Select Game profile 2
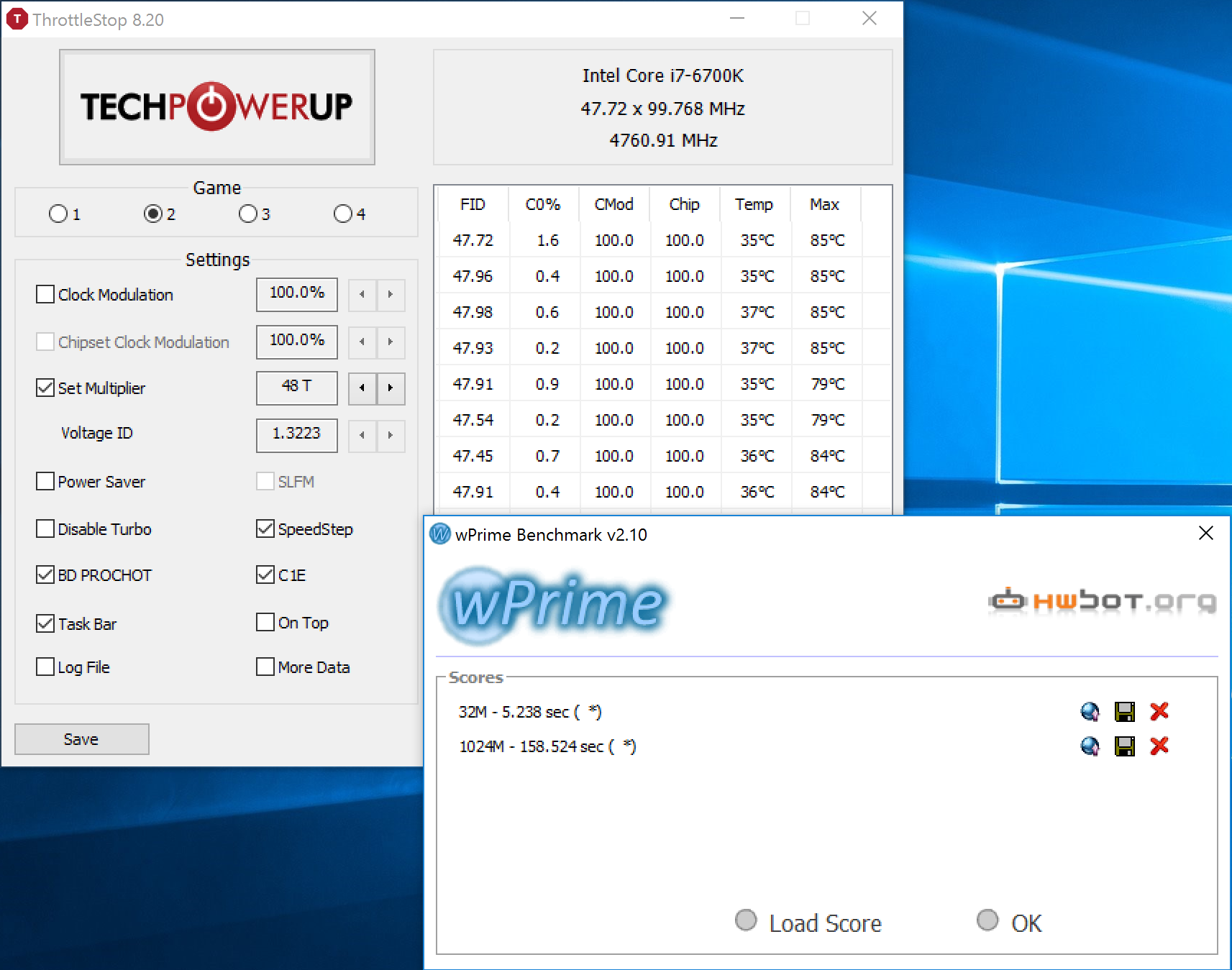1232x970 pixels. coord(153,214)
